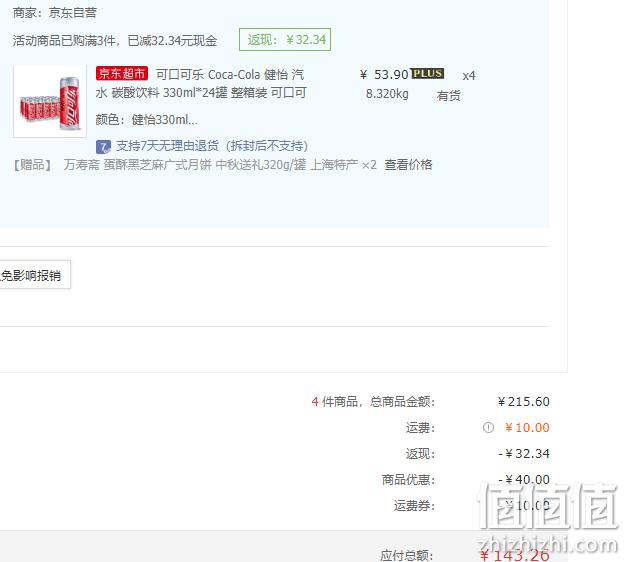627x562 pixels.
Task: Open the 可口可乐 Coca-Cola product title link
Action: (201, 84)
